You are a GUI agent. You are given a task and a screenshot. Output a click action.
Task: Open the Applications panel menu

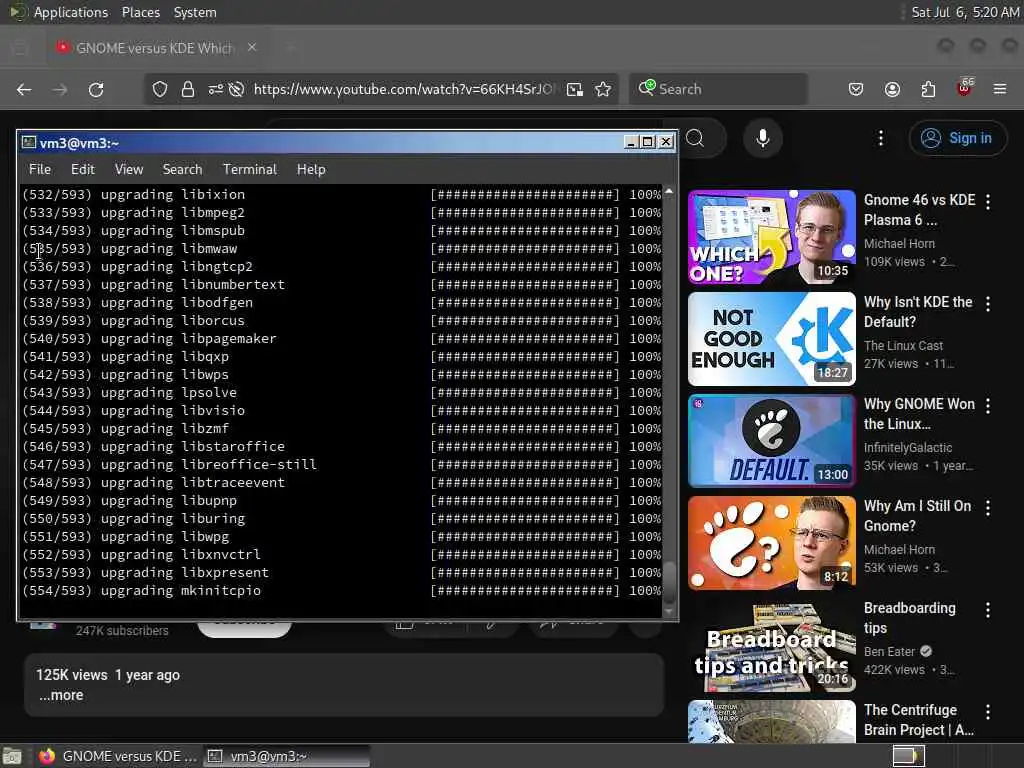point(71,12)
